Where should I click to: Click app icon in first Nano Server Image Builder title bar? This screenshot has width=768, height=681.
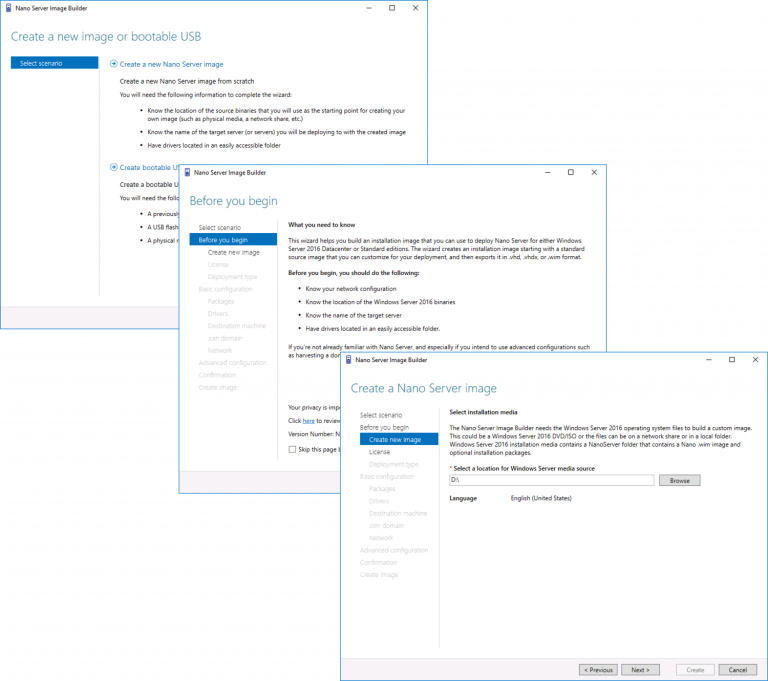[8, 8]
